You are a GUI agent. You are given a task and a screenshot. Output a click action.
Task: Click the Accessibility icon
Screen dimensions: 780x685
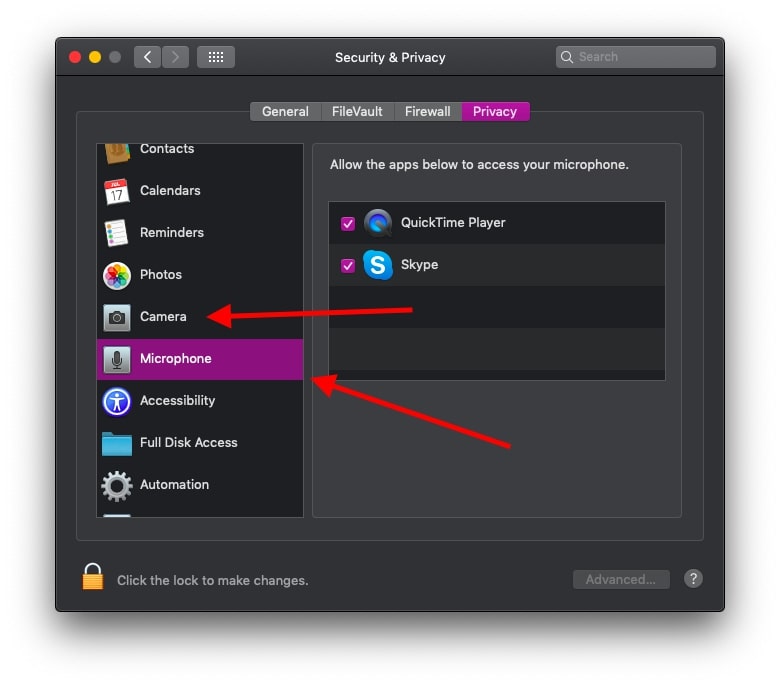pyautogui.click(x=116, y=401)
